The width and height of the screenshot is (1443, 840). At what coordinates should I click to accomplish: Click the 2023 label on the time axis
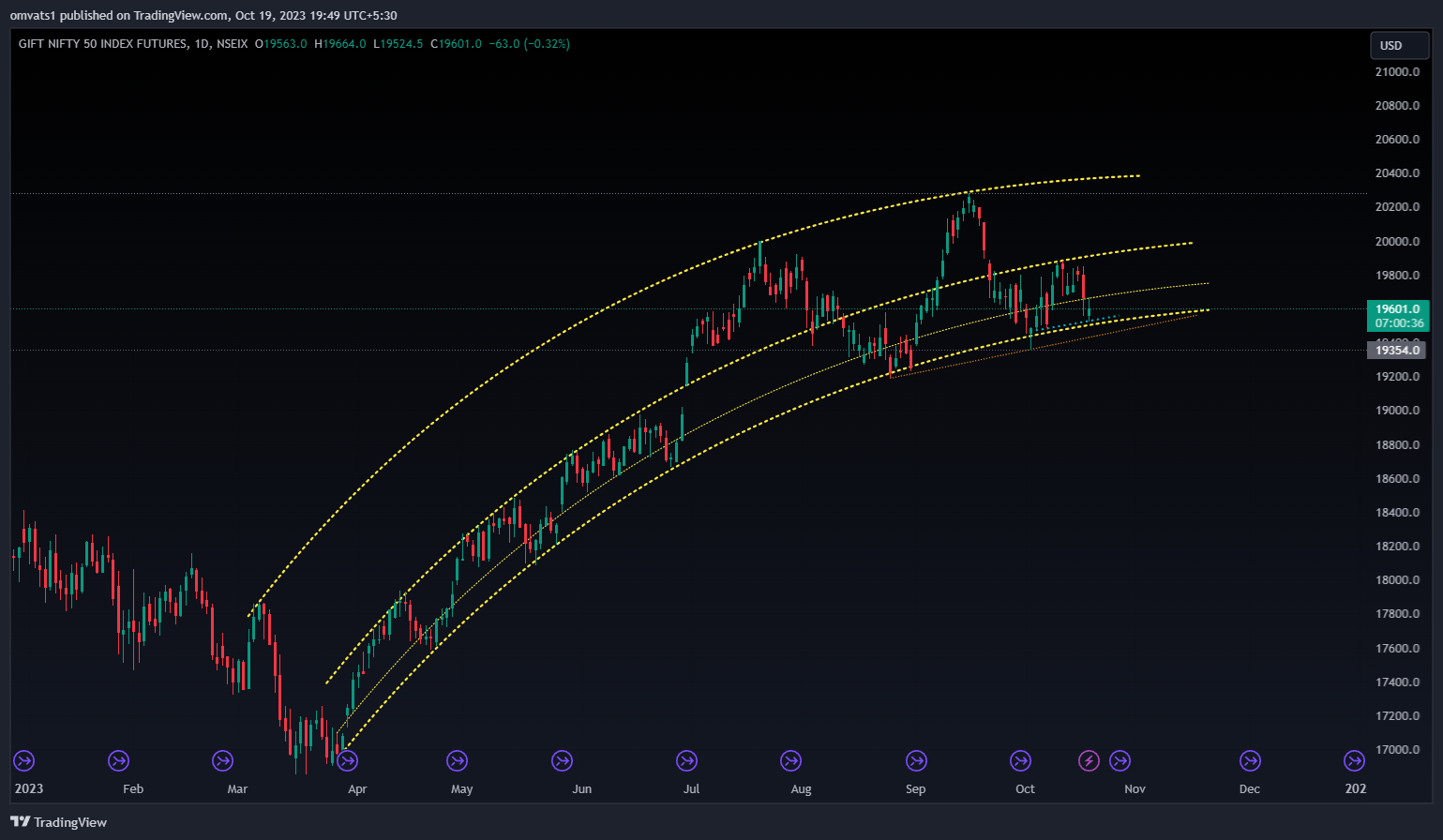(x=29, y=788)
